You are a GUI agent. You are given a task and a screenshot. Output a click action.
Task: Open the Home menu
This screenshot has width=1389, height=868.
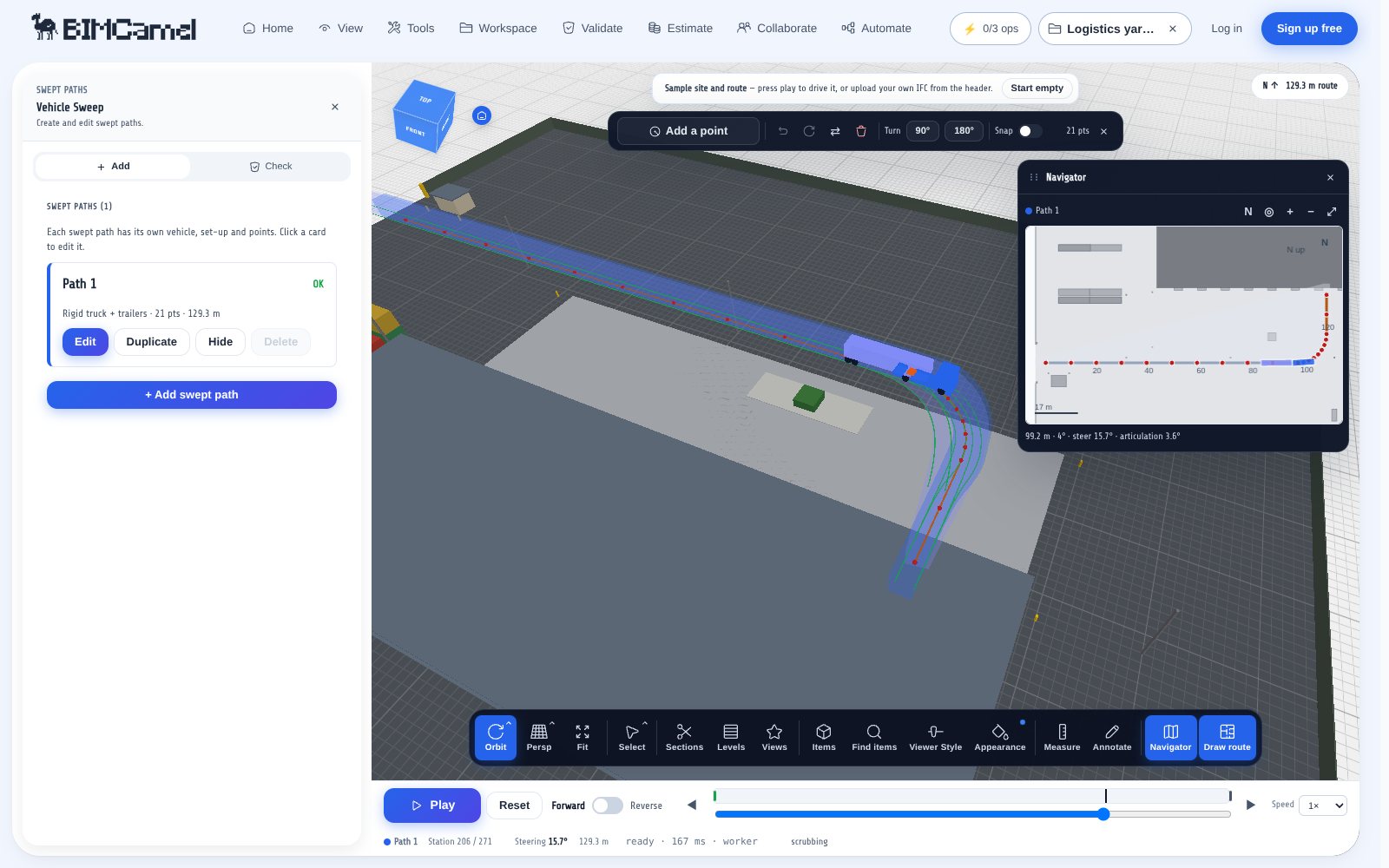(267, 29)
